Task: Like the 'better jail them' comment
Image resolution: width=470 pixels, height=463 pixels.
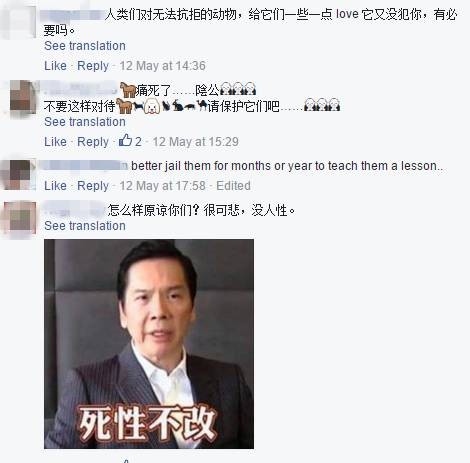Action: (x=55, y=186)
